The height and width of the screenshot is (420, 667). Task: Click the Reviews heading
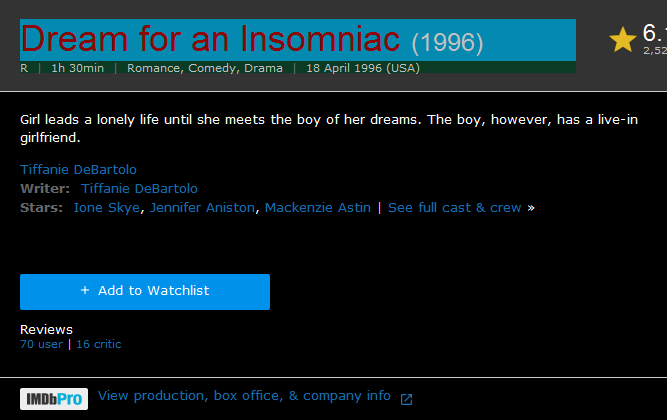pos(46,330)
